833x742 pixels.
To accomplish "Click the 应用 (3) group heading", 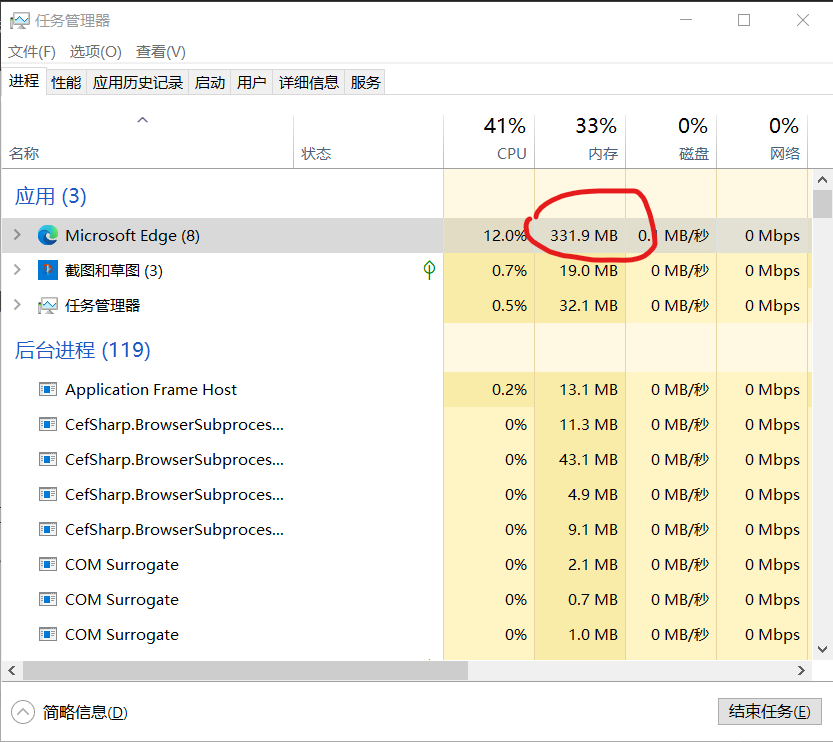I will [x=50, y=196].
